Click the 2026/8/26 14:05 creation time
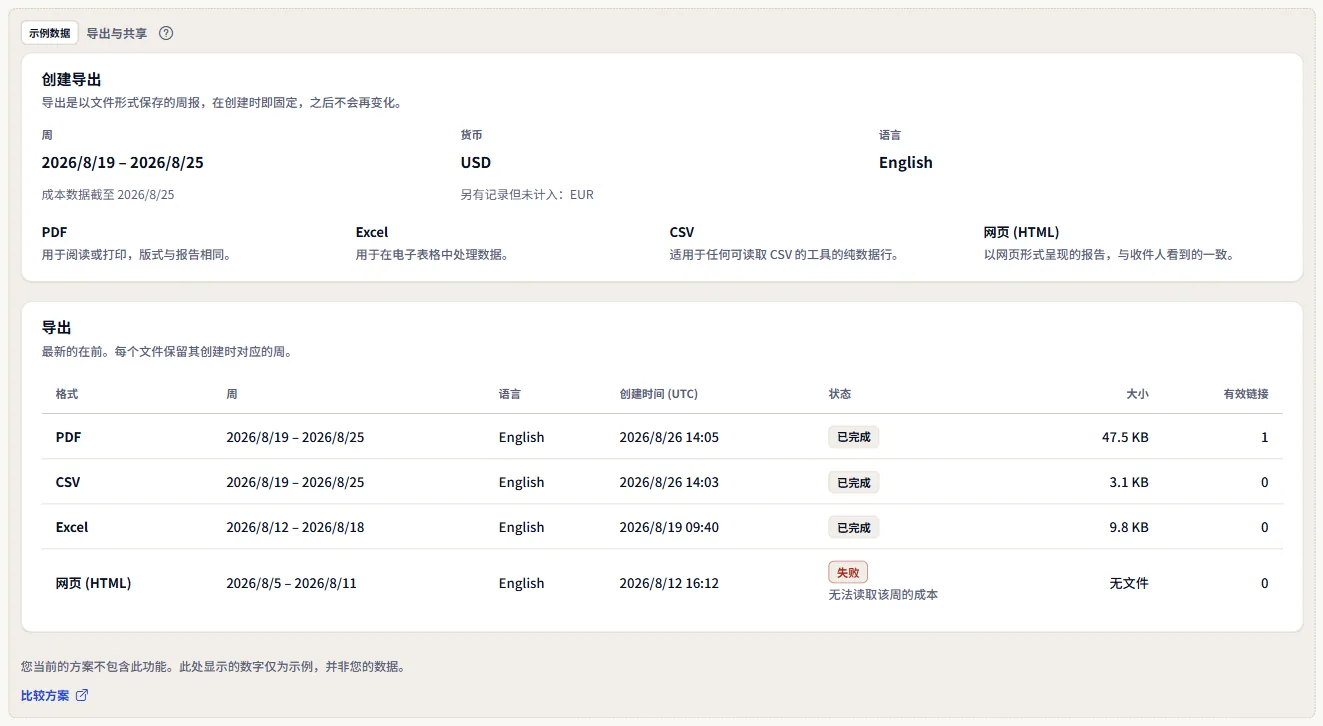Viewport: 1323px width, 726px height. point(669,437)
